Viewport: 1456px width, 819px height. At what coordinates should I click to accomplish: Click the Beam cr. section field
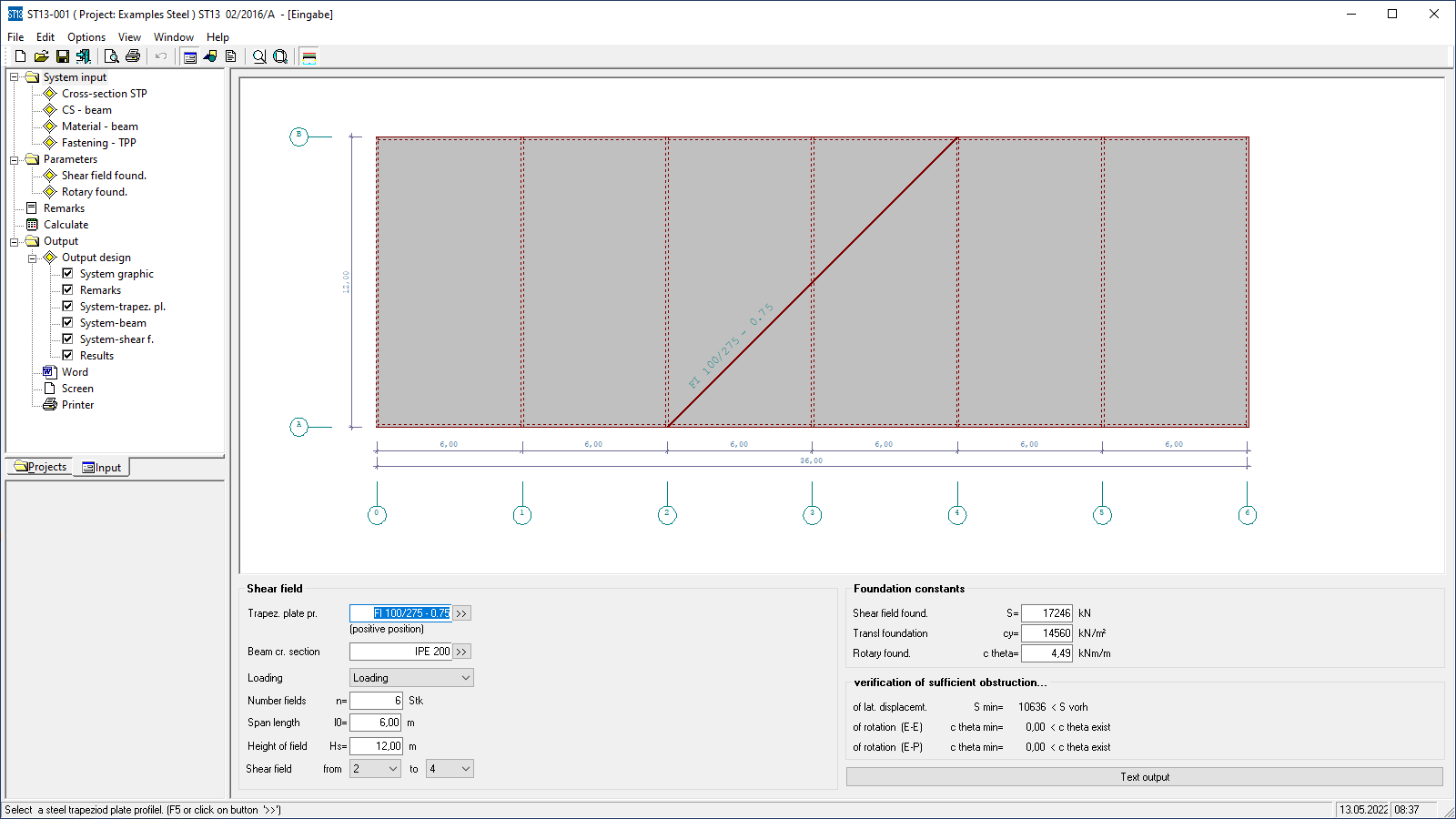point(400,652)
